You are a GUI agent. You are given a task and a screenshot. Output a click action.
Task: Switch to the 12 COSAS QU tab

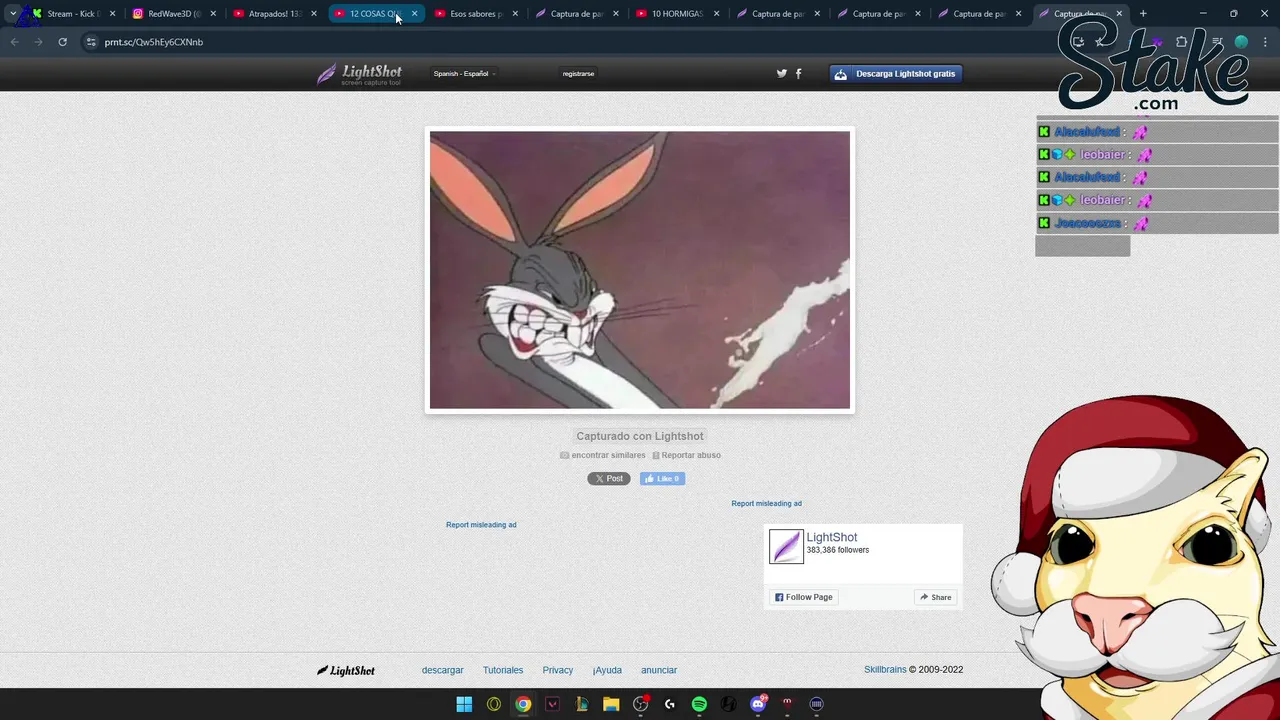[x=375, y=14]
